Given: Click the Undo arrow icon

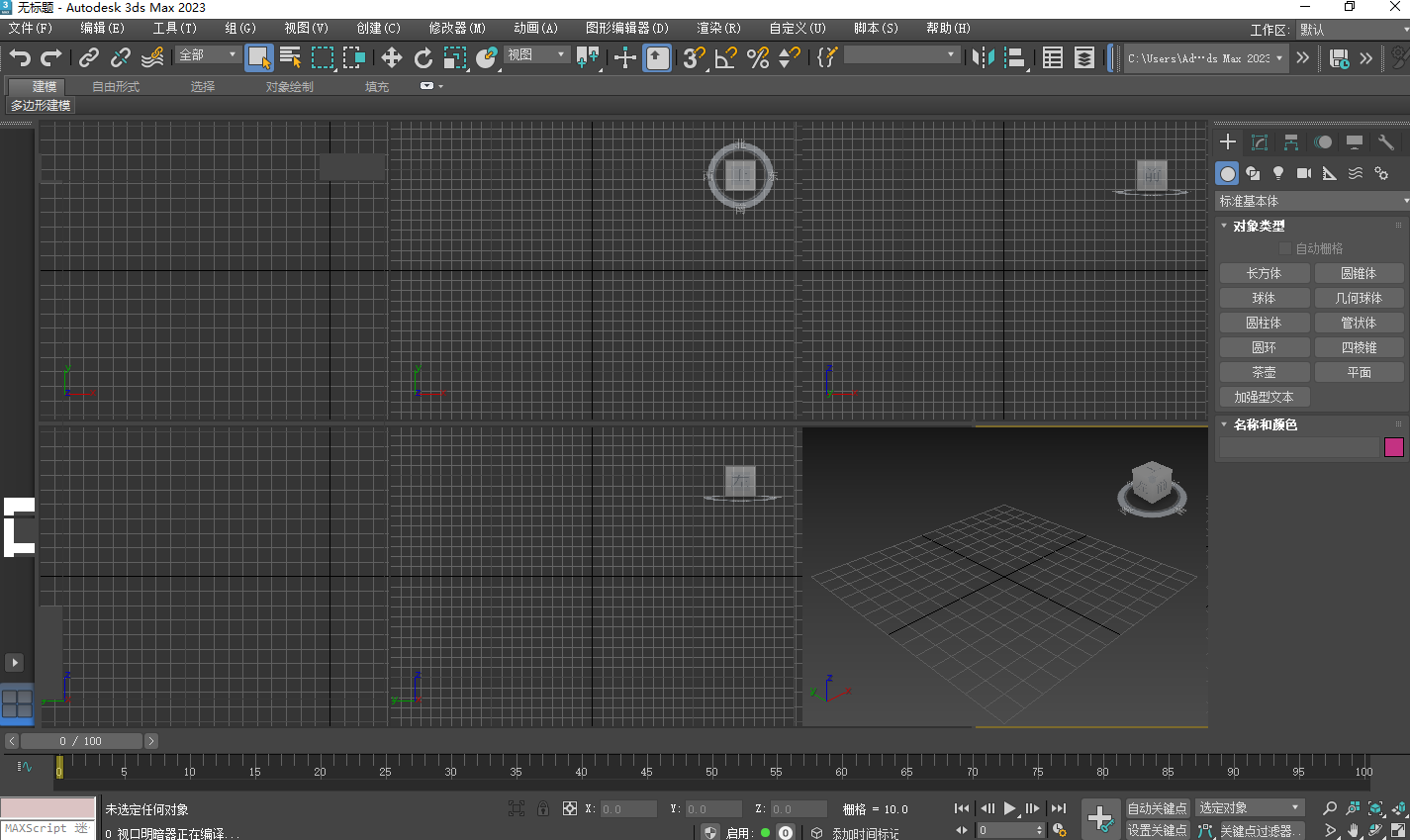Looking at the screenshot, I should coord(20,58).
